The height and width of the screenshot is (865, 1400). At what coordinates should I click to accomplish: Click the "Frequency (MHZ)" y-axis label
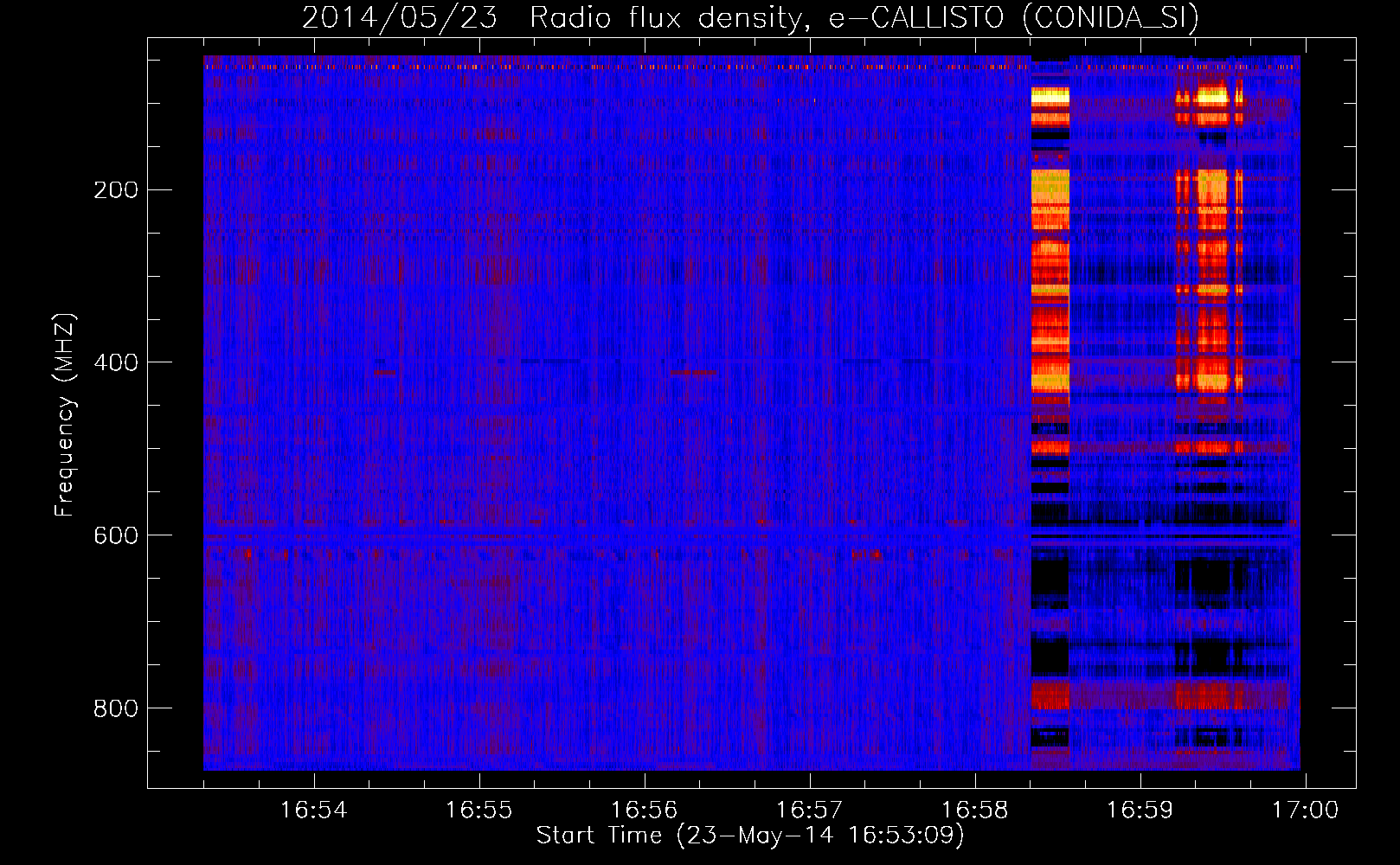pos(65,415)
